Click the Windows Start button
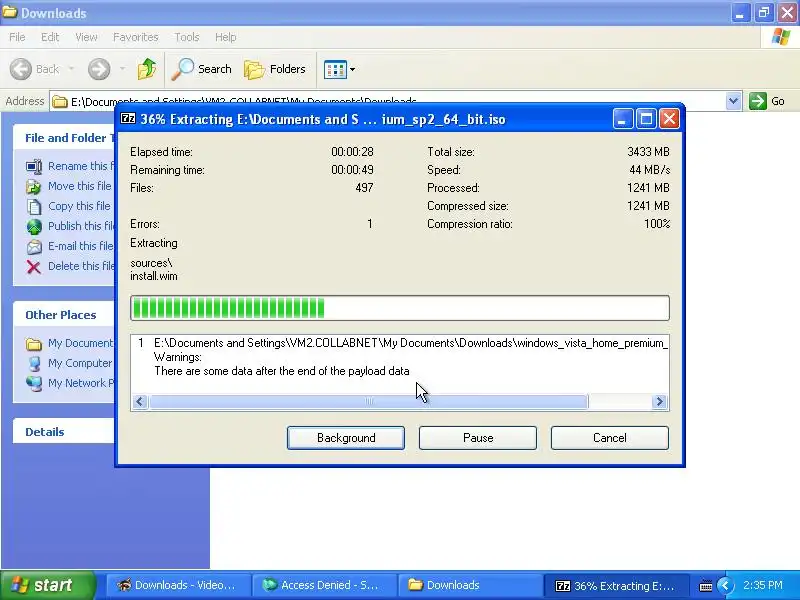 point(46,585)
